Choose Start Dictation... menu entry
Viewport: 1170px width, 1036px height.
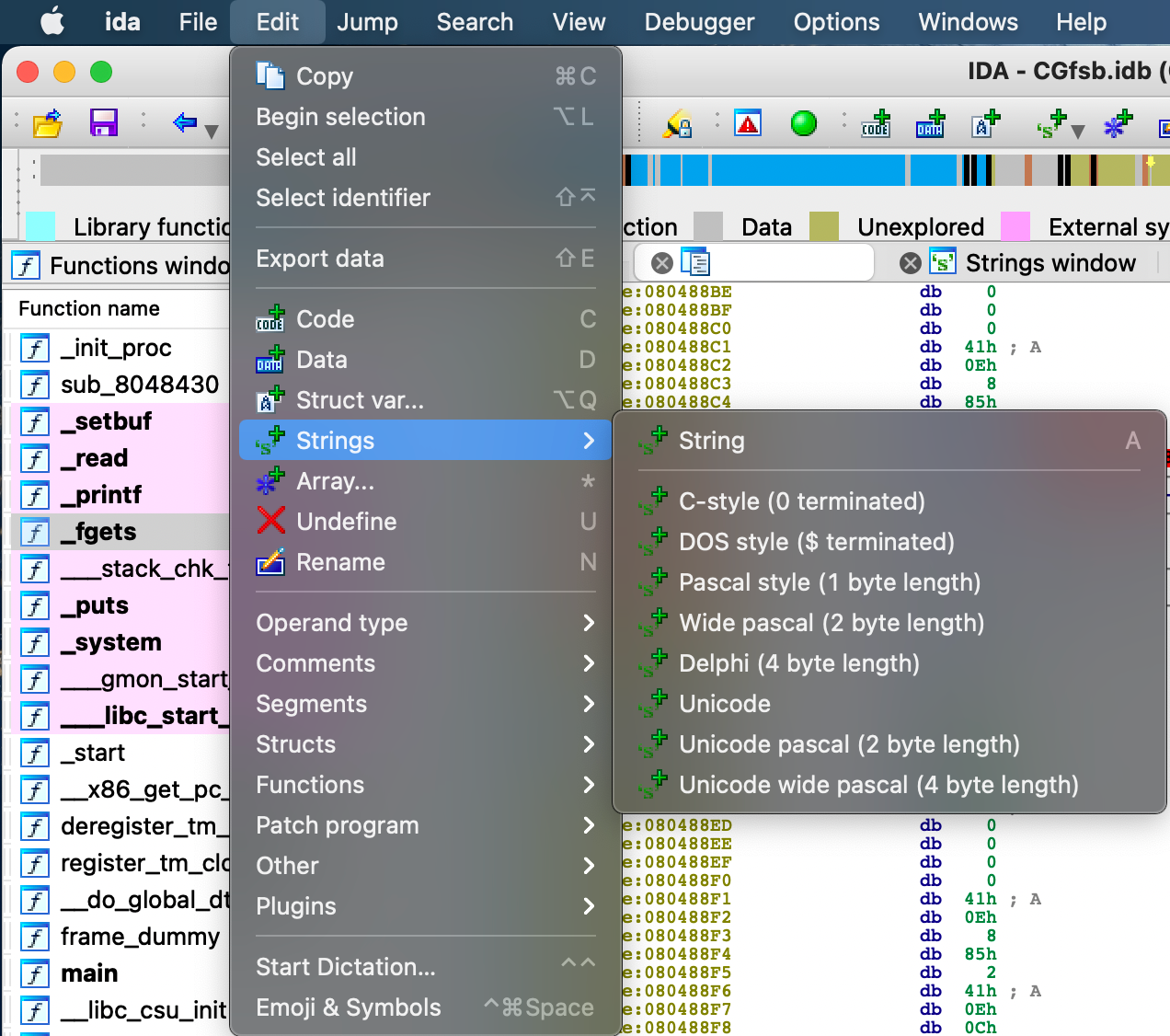pos(426,967)
